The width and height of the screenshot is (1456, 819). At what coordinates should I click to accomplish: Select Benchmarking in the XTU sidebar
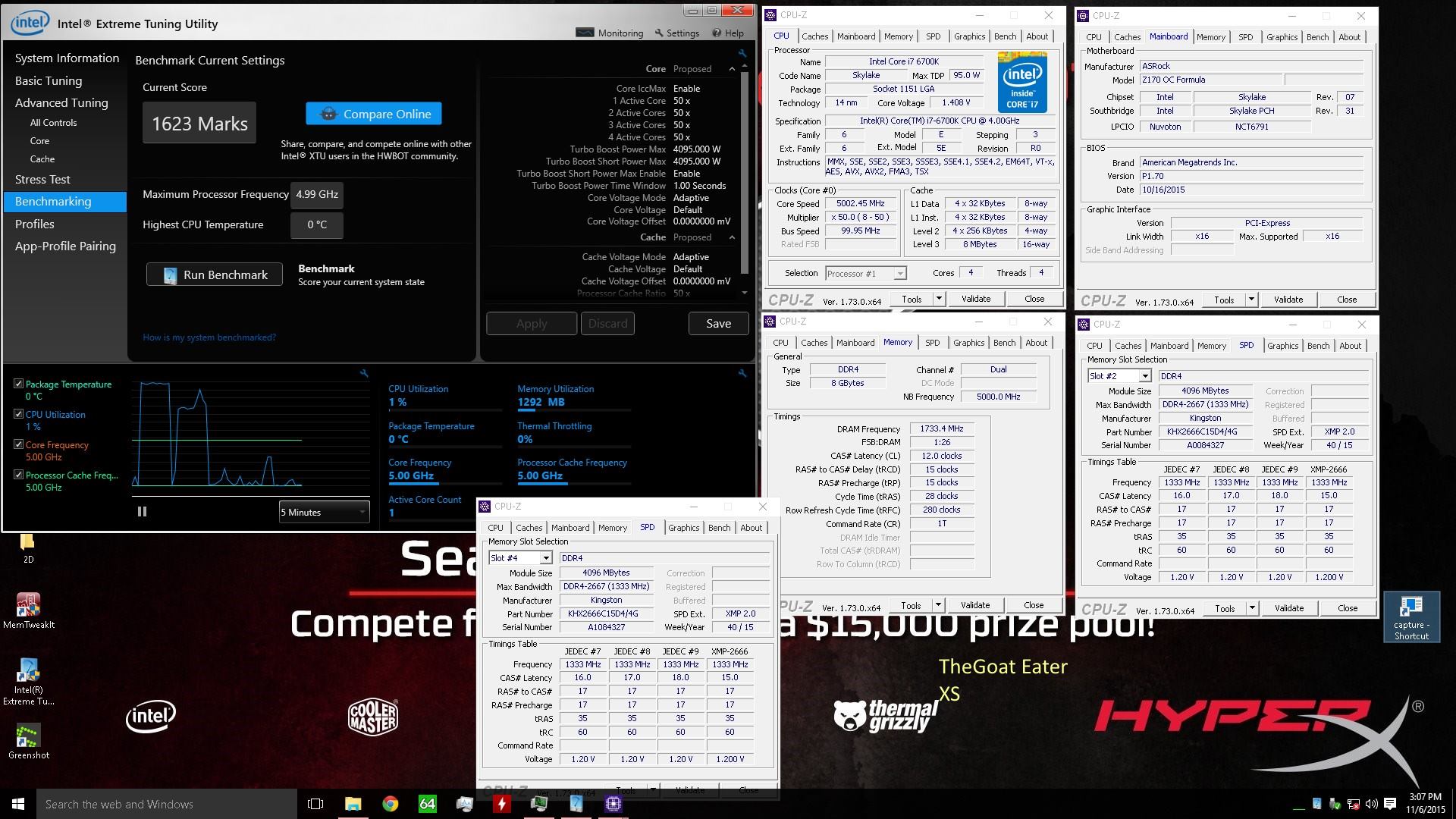click(x=65, y=202)
